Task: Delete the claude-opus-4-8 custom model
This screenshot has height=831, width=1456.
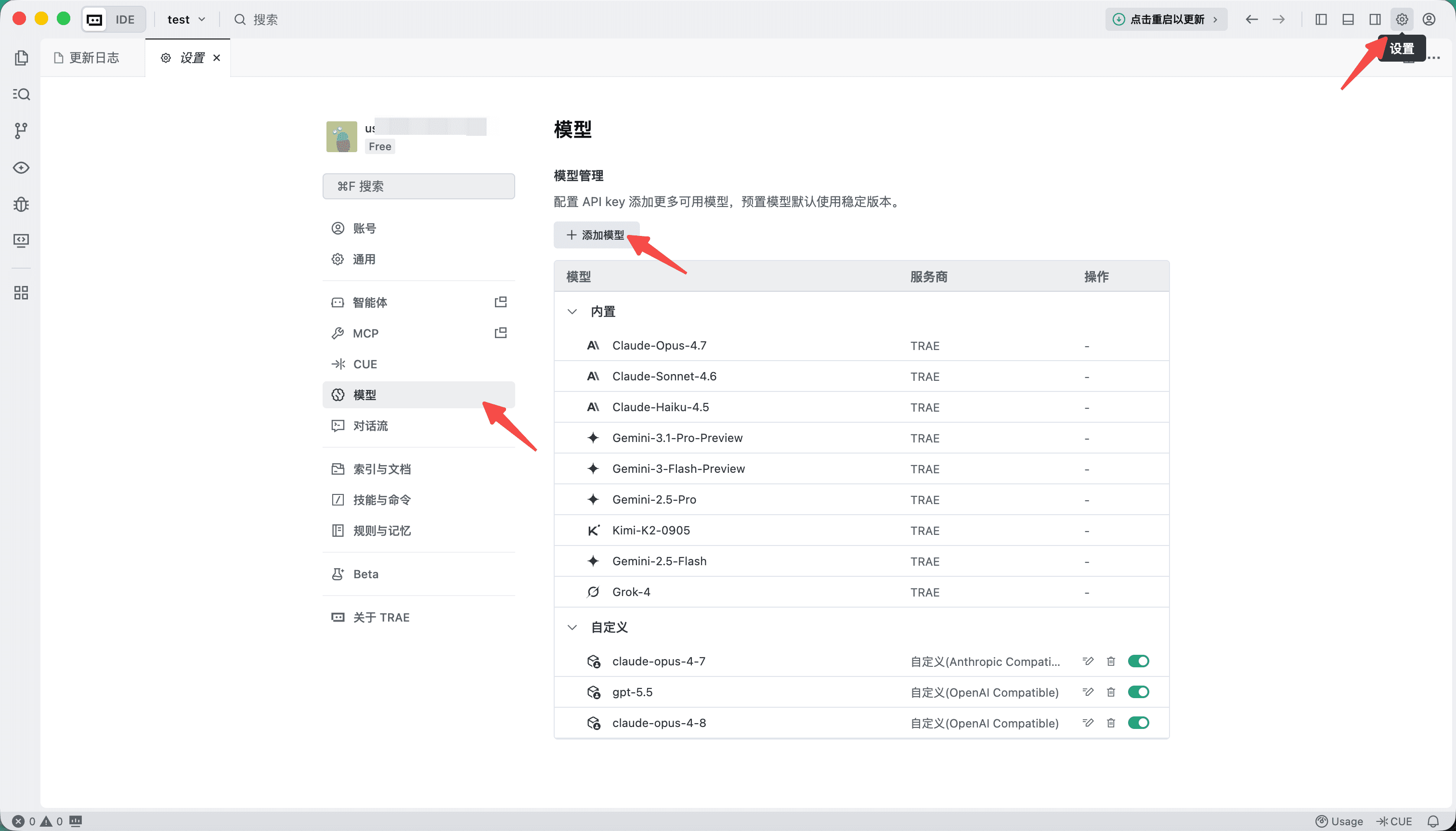Action: pyautogui.click(x=1111, y=723)
